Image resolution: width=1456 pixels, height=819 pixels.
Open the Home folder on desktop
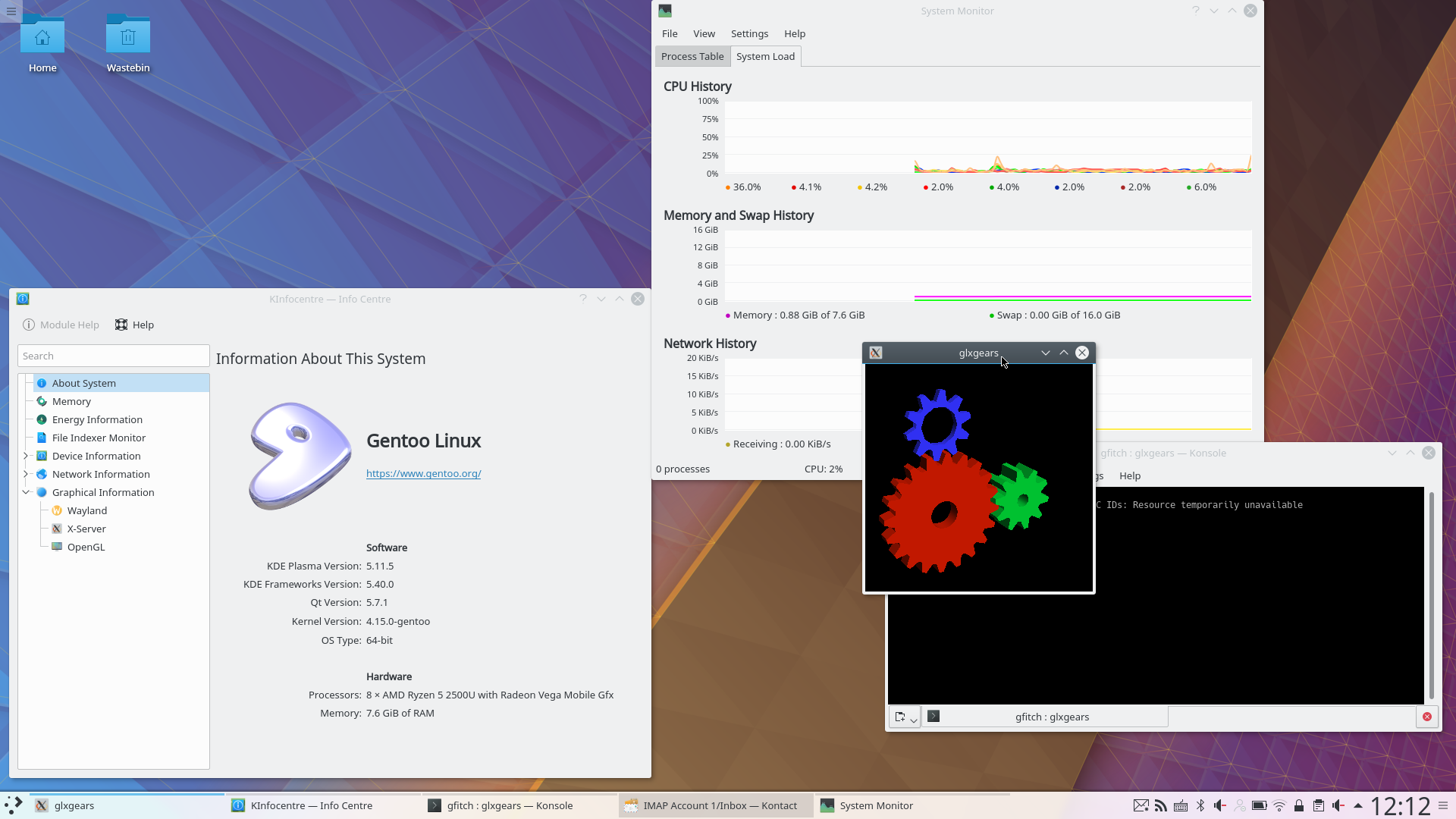click(42, 43)
